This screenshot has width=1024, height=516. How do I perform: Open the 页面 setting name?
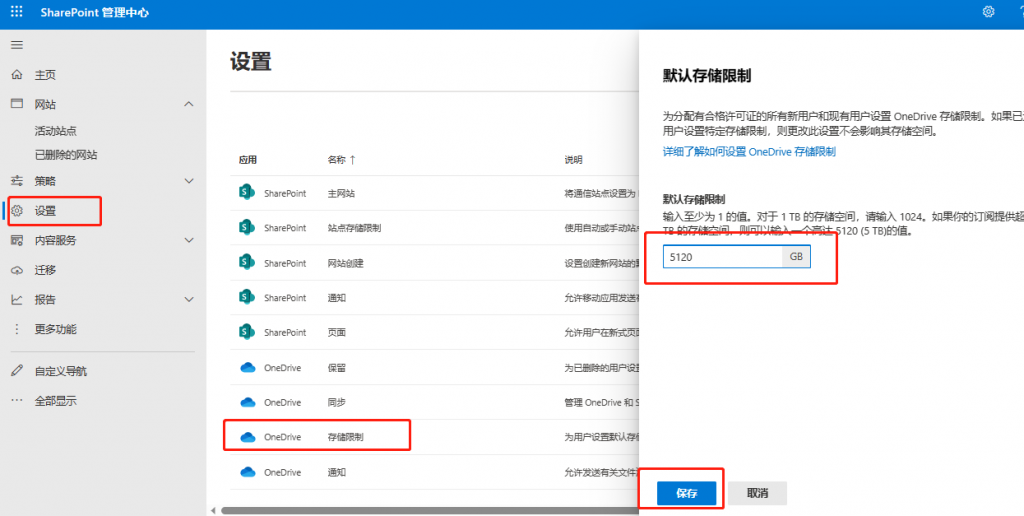[x=336, y=332]
